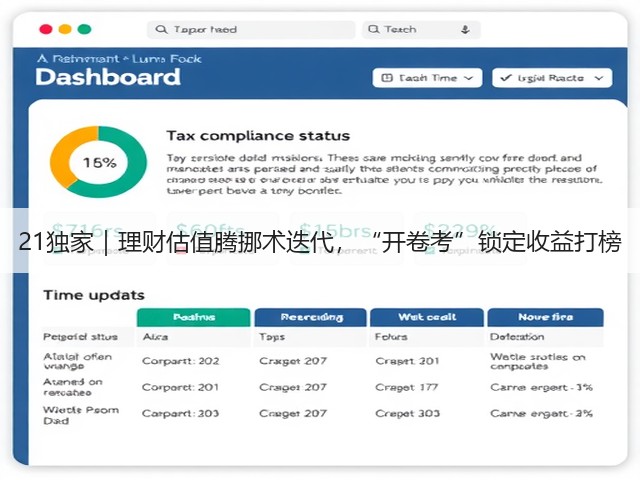Open the 'Tach Time' dropdown
Screen dimensions: 640x480
427,78
